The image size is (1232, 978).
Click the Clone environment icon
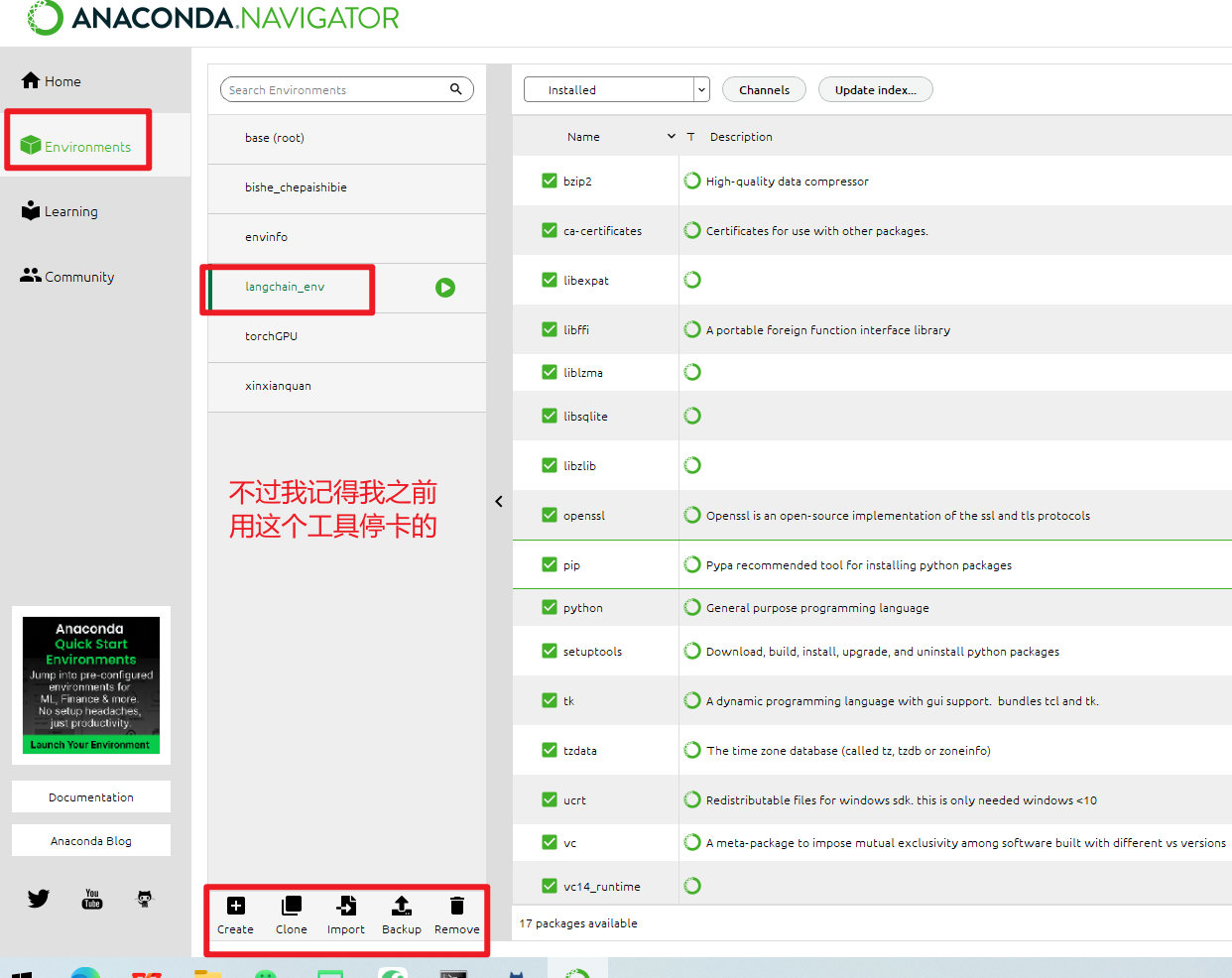click(x=292, y=906)
